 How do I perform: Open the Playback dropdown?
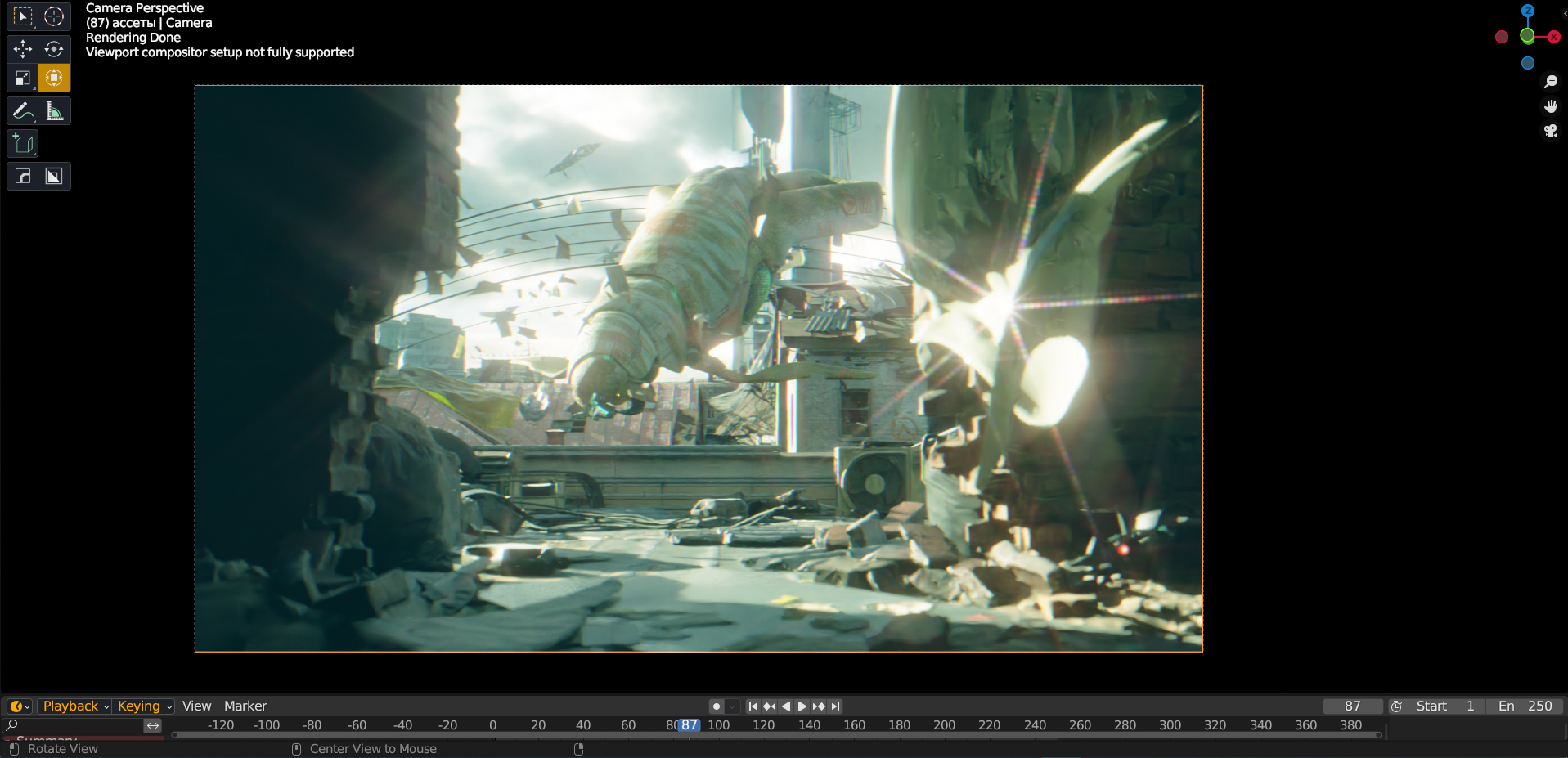(x=75, y=706)
